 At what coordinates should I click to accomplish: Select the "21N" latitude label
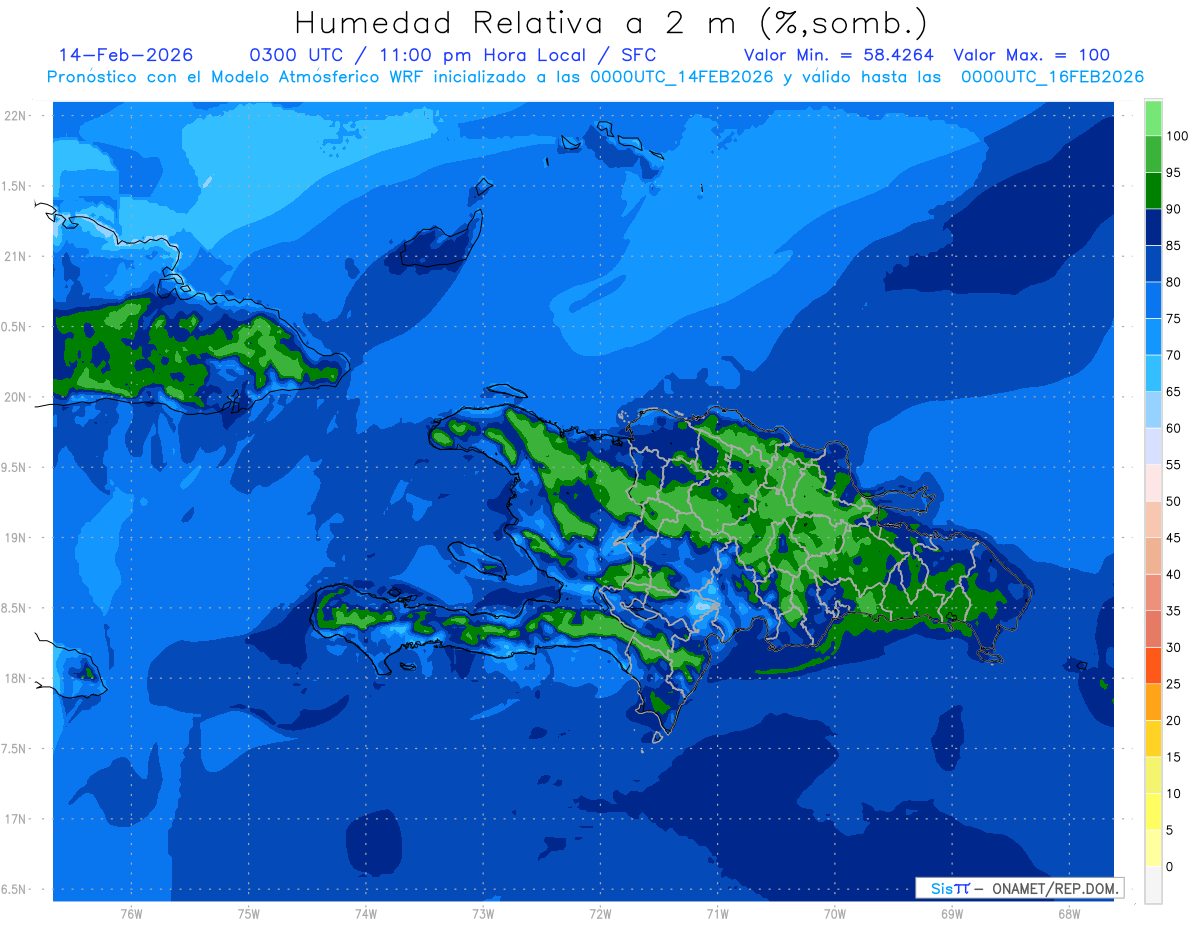click(16, 256)
